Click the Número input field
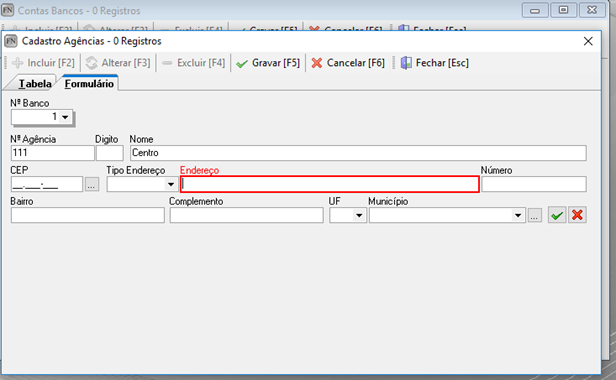Image resolution: width=616 pixels, height=380 pixels. click(534, 184)
